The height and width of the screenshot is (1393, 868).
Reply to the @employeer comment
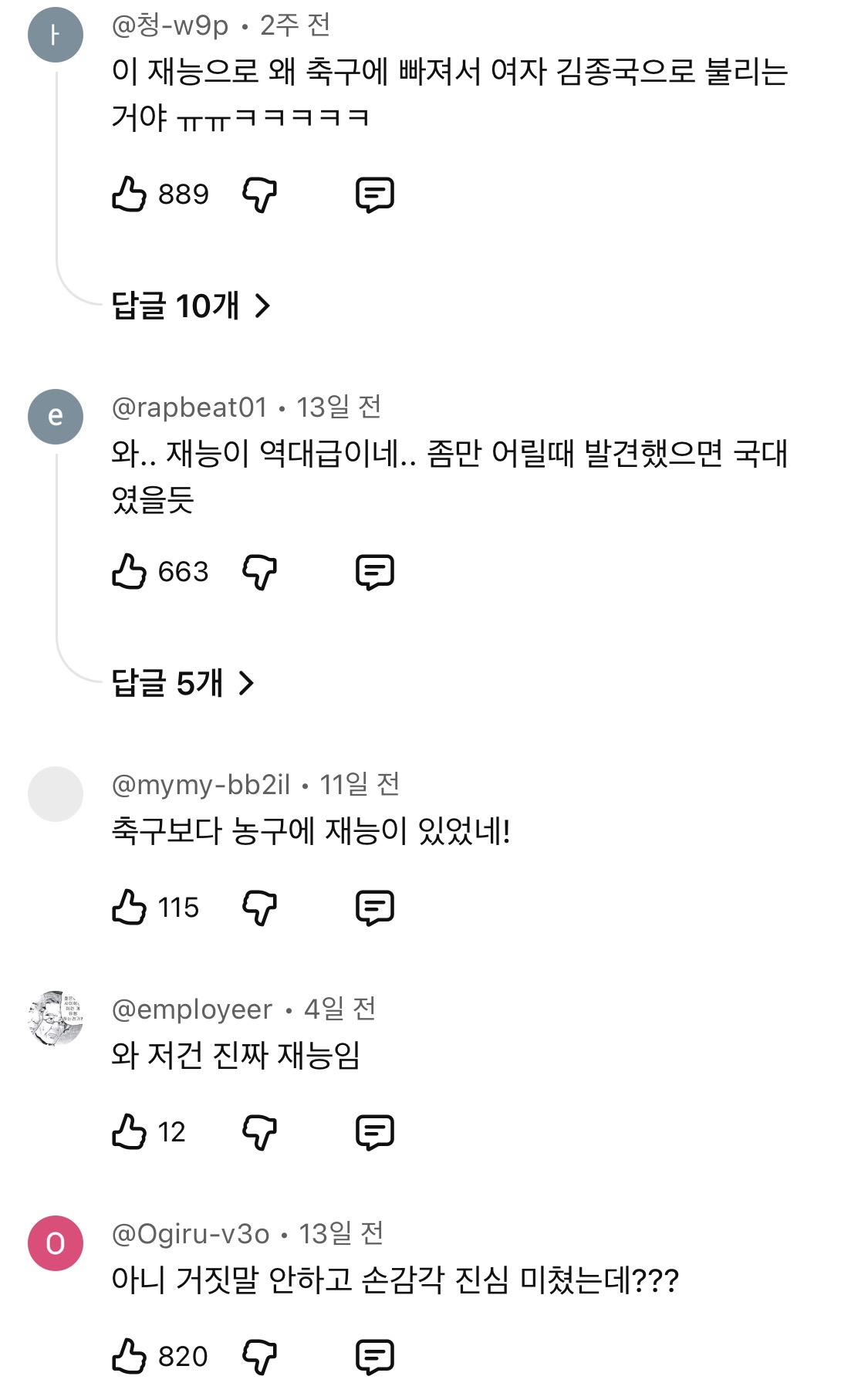pos(374,1132)
